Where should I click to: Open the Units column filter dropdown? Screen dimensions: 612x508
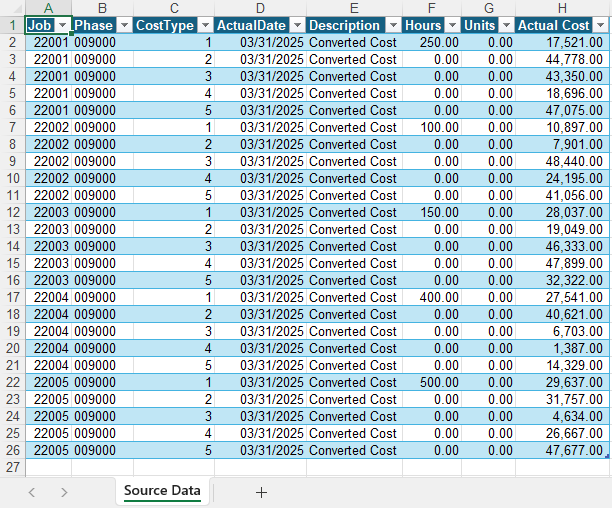(x=506, y=26)
